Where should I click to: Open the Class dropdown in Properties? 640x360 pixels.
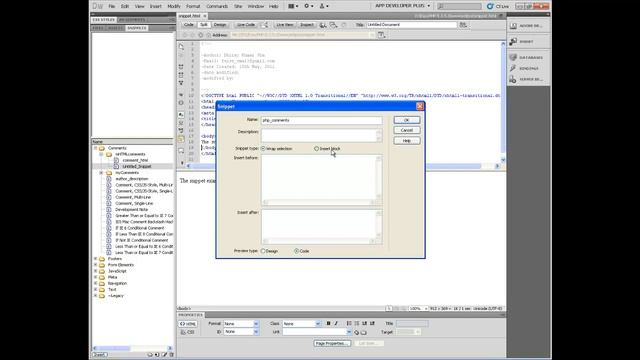[301, 324]
